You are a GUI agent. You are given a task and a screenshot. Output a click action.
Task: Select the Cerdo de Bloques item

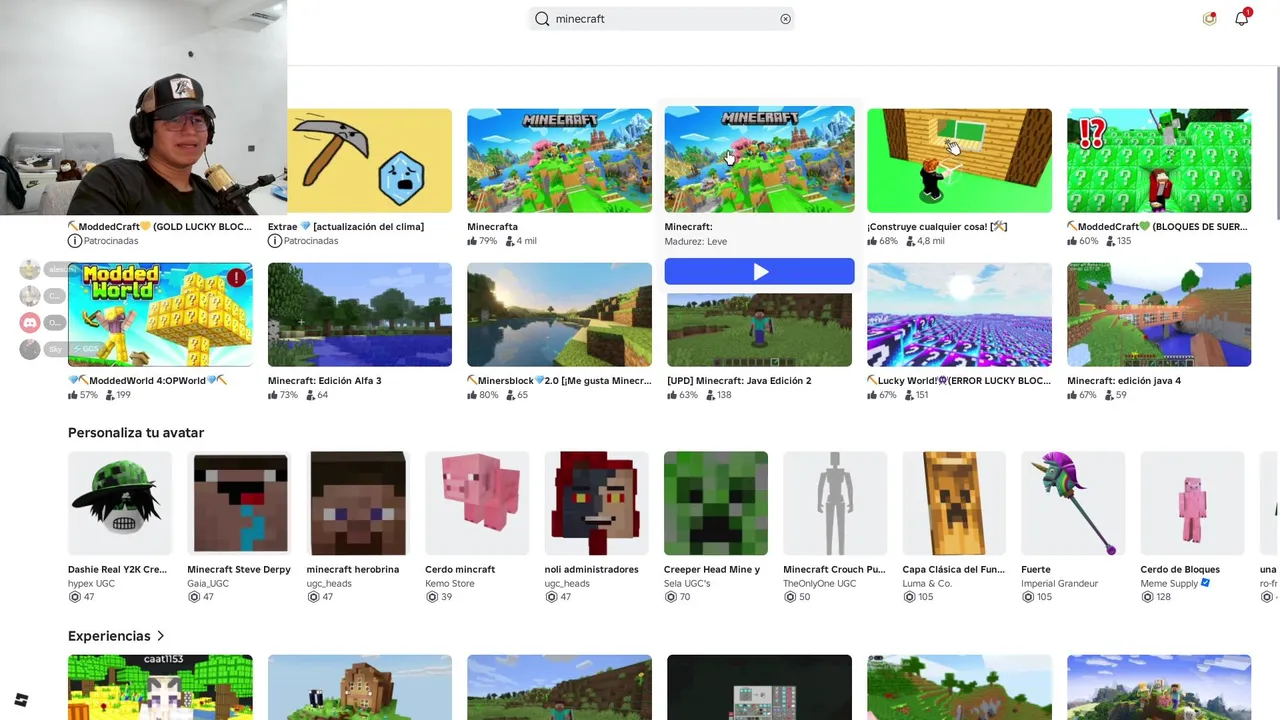(1192, 503)
